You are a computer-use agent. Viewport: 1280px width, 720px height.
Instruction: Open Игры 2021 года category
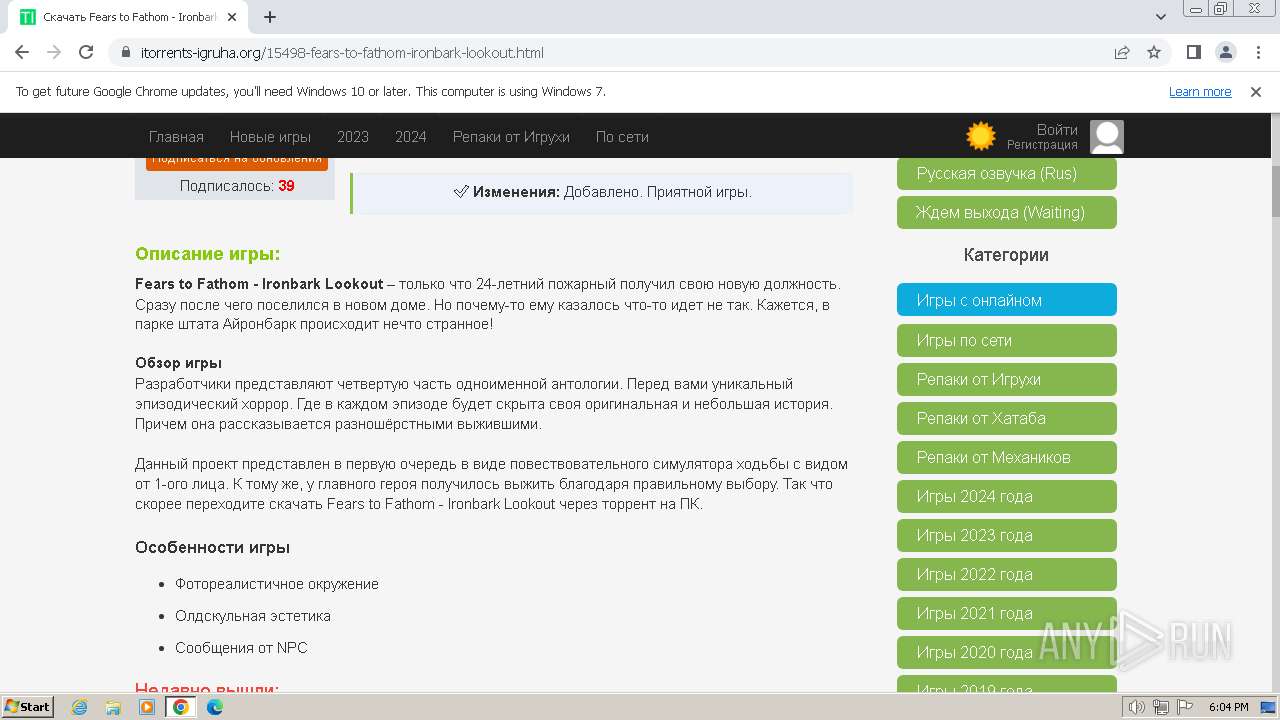(1007, 613)
